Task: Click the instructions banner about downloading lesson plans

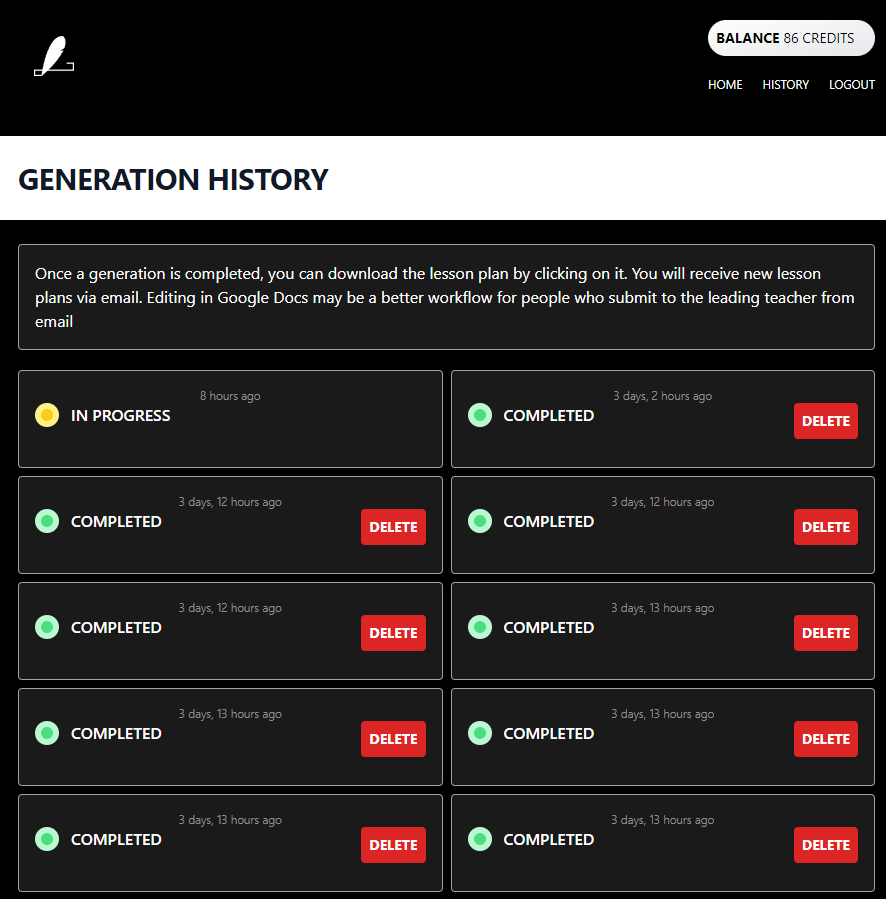Action: click(443, 297)
